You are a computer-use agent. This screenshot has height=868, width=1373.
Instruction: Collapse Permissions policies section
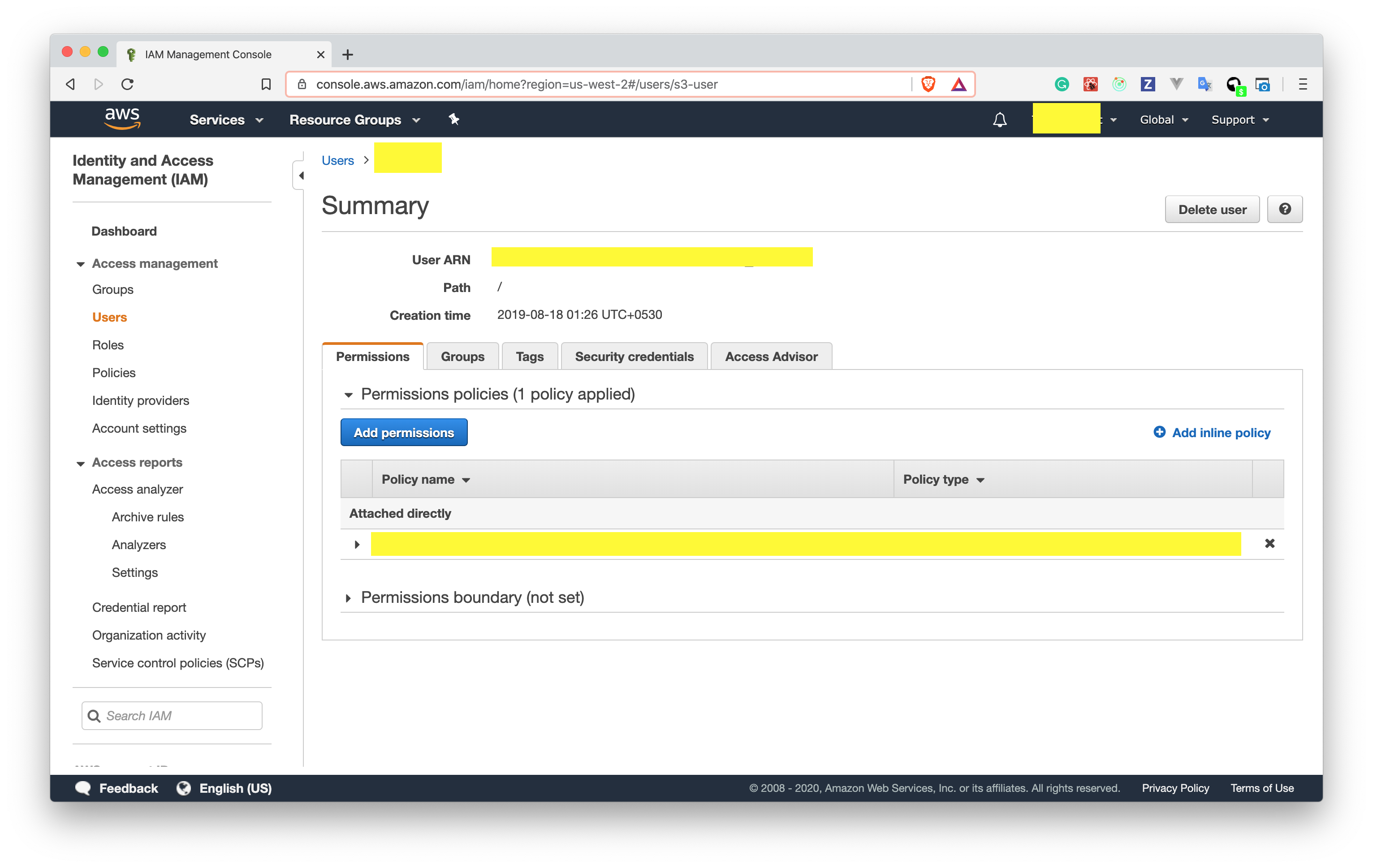click(348, 395)
